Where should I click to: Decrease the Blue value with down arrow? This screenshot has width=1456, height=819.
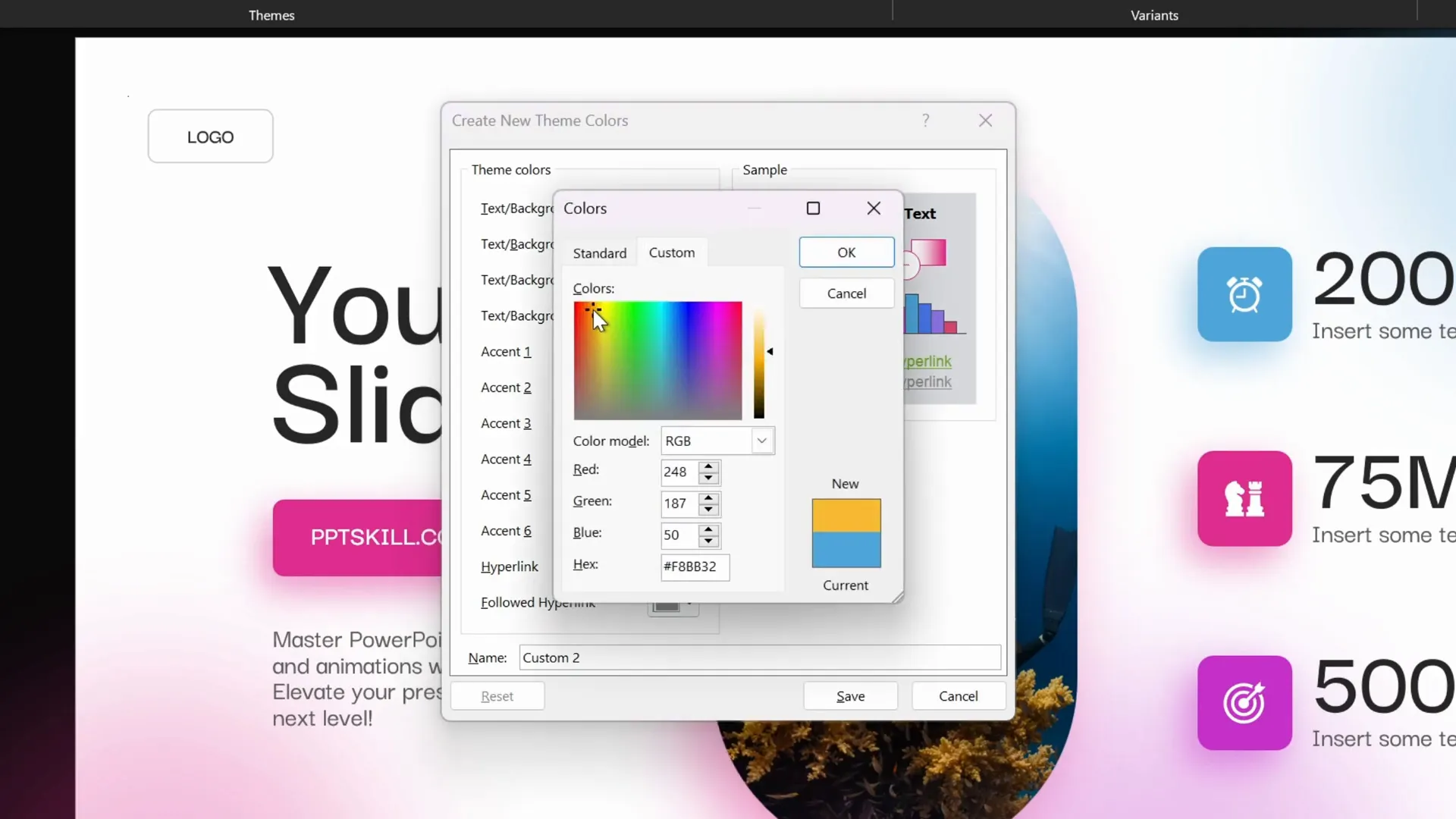tap(708, 541)
